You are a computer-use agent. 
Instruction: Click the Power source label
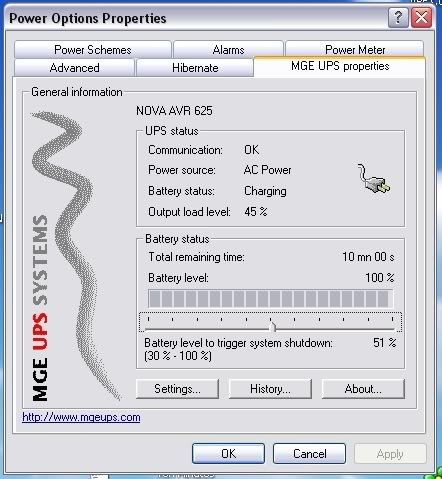[x=182, y=170]
